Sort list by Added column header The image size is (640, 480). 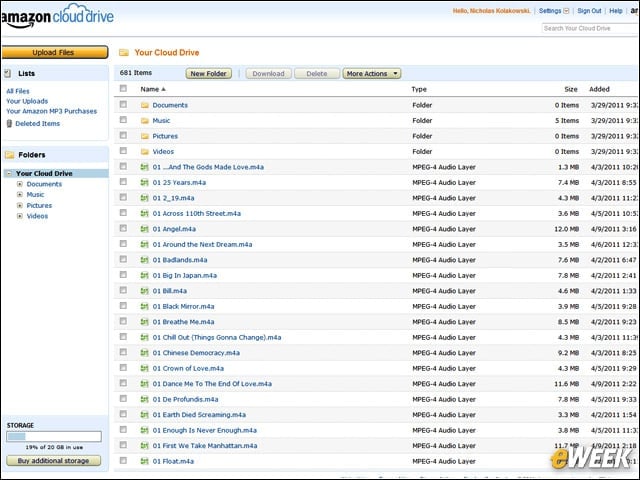[599, 89]
